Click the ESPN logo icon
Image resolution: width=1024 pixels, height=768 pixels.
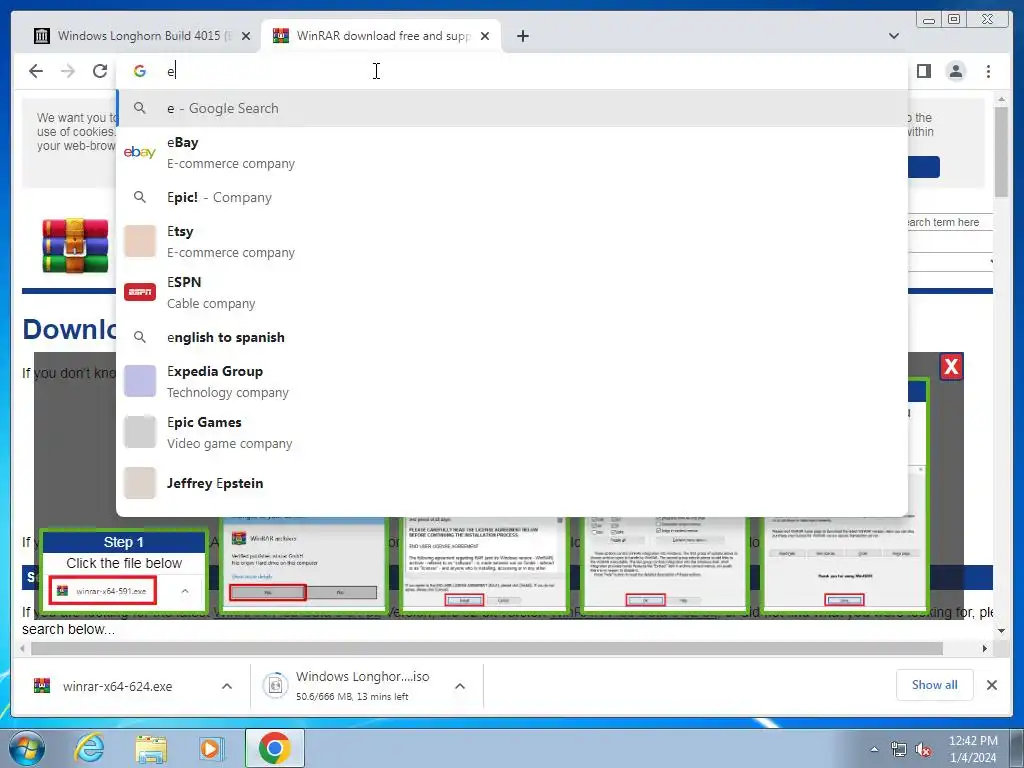click(140, 292)
